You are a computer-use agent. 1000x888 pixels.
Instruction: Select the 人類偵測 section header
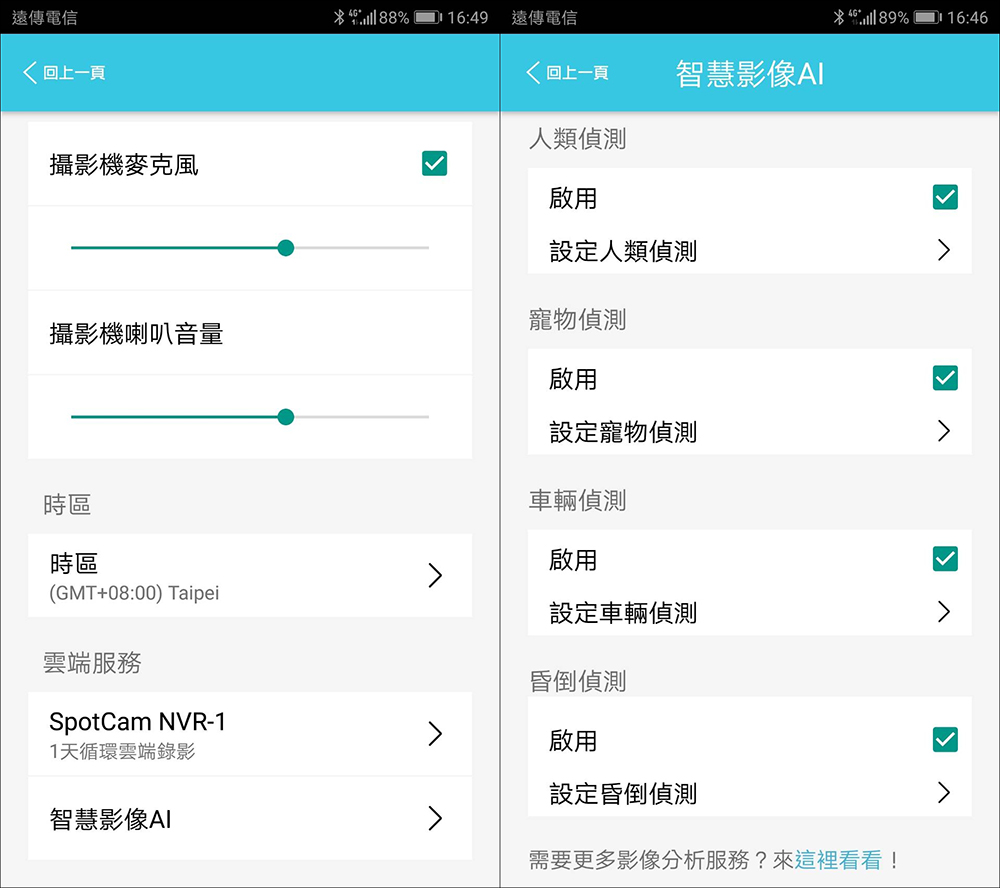(578, 138)
